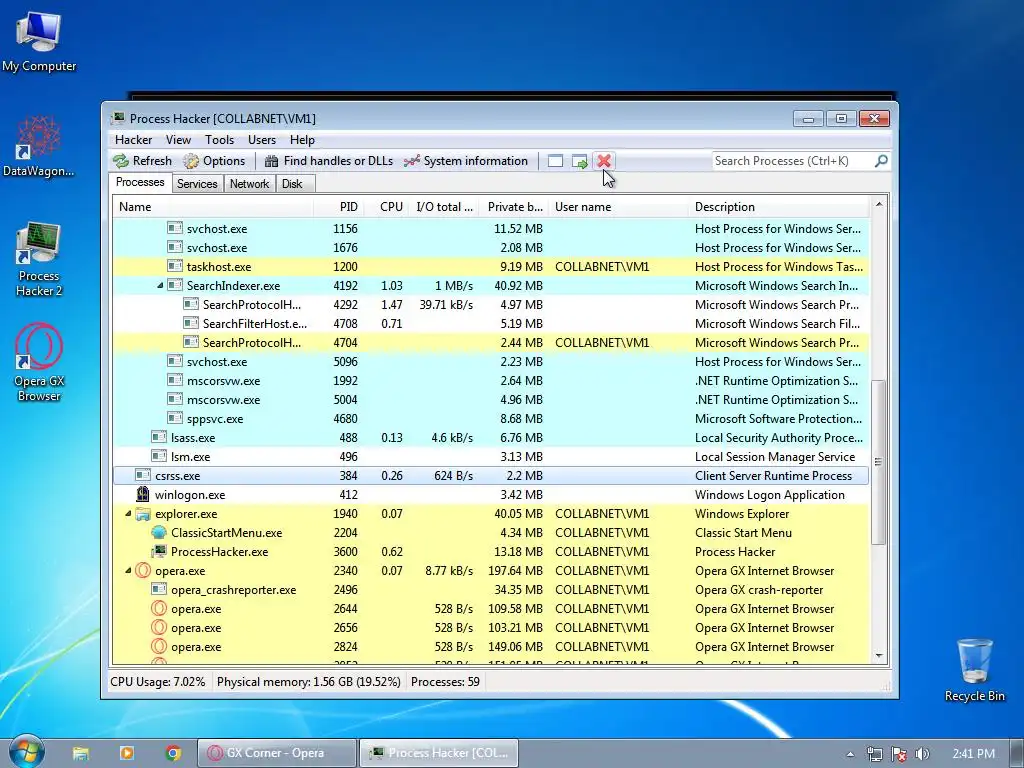Click the csrss.exe process icon
Viewport: 1024px width, 768px height.
pyautogui.click(x=142, y=475)
